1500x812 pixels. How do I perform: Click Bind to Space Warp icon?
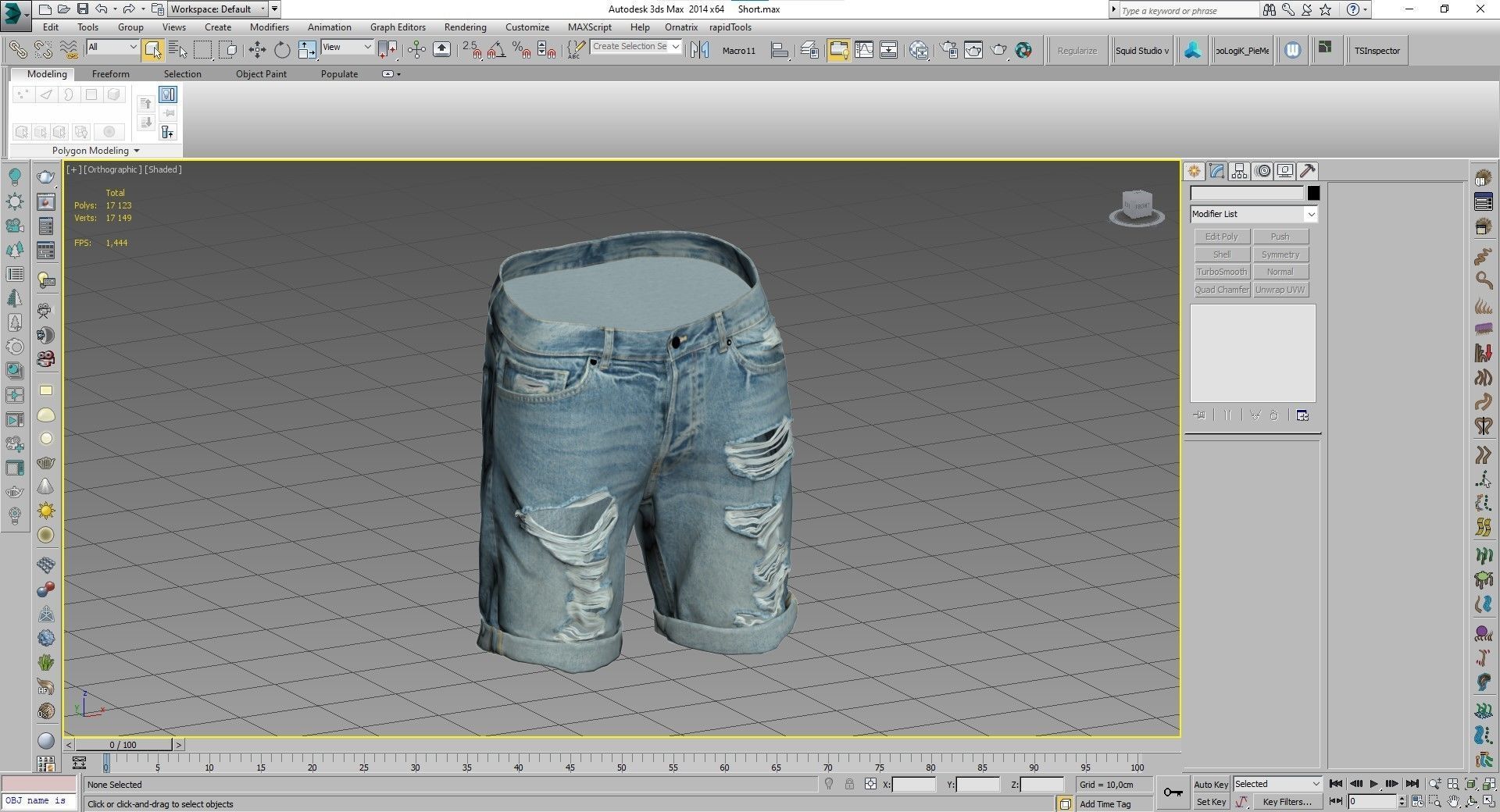[x=69, y=50]
